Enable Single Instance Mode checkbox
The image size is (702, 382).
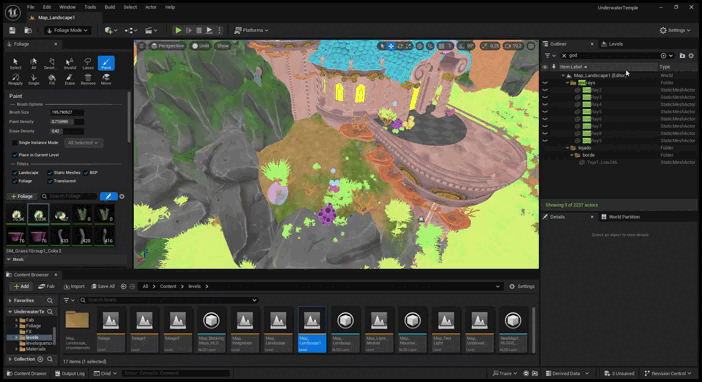click(15, 142)
